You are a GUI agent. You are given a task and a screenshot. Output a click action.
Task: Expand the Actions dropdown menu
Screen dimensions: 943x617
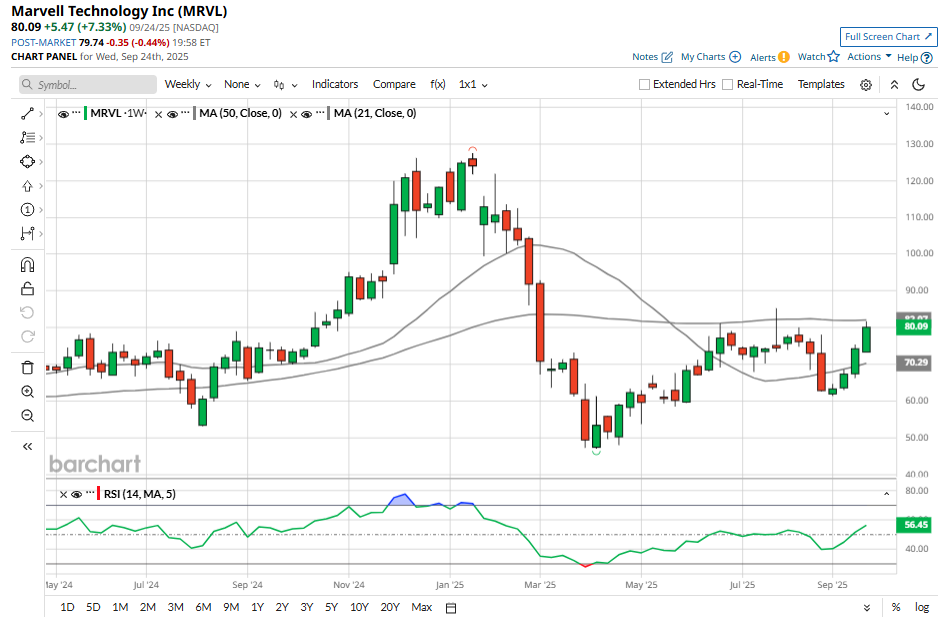click(x=869, y=57)
